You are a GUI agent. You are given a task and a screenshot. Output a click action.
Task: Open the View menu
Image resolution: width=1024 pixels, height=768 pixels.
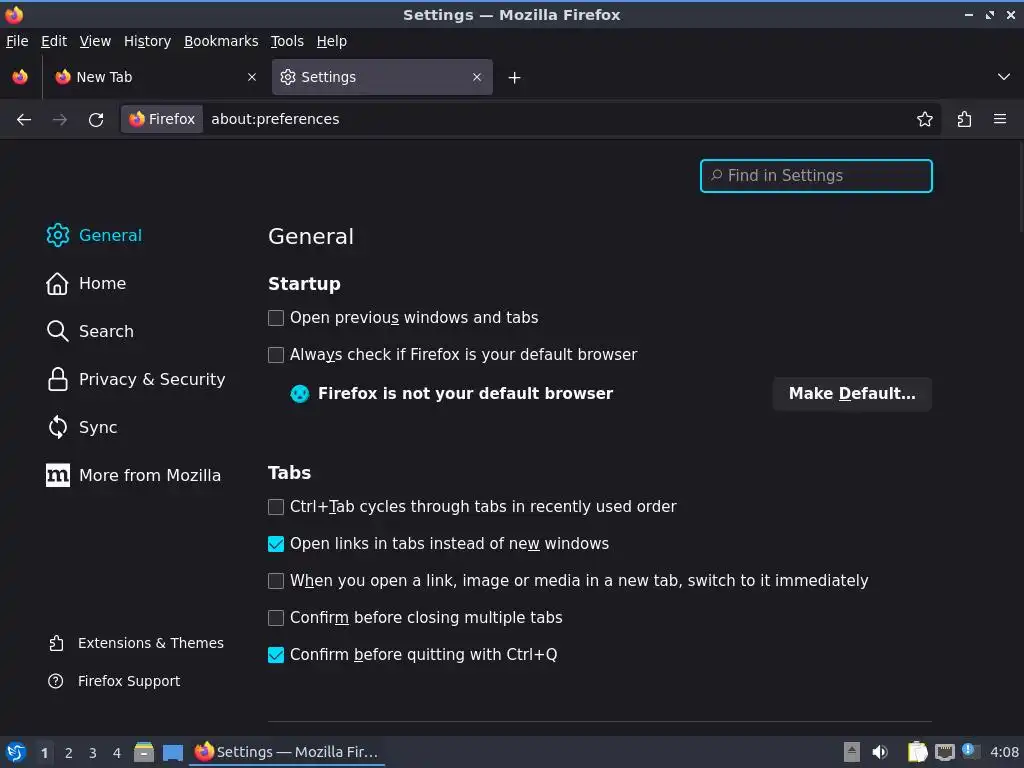click(x=95, y=41)
